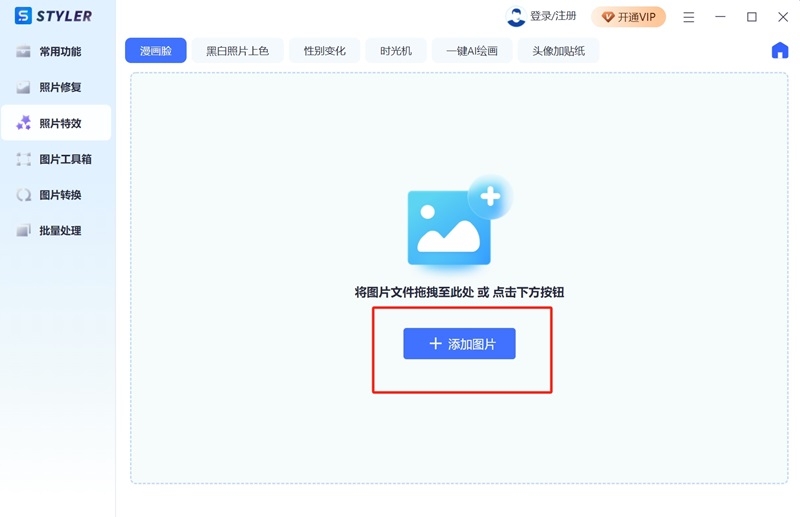Click the STYLER logo icon
This screenshot has width=800, height=517.
point(23,15)
